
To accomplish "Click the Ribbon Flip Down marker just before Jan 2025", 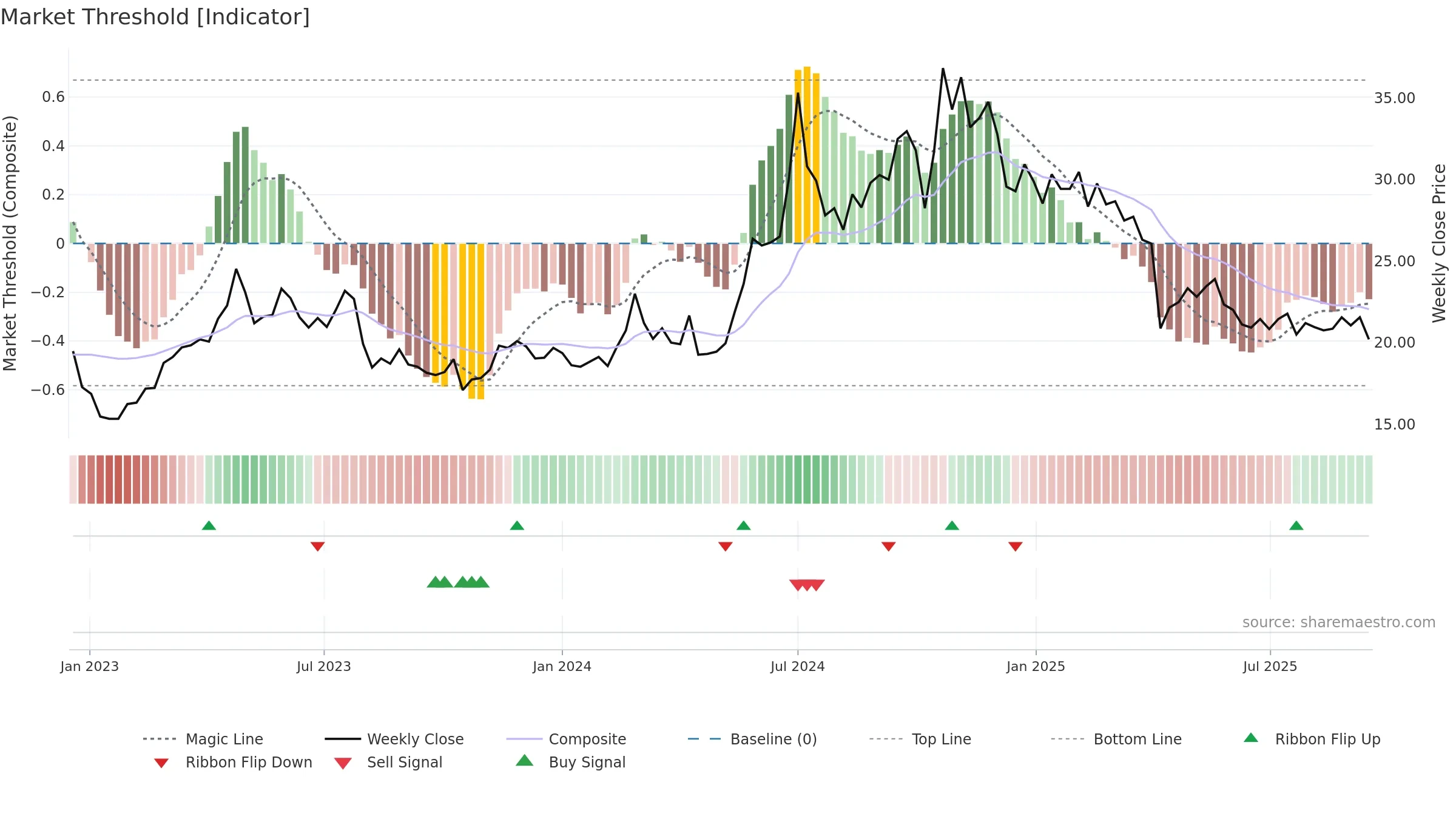I will pos(1016,547).
